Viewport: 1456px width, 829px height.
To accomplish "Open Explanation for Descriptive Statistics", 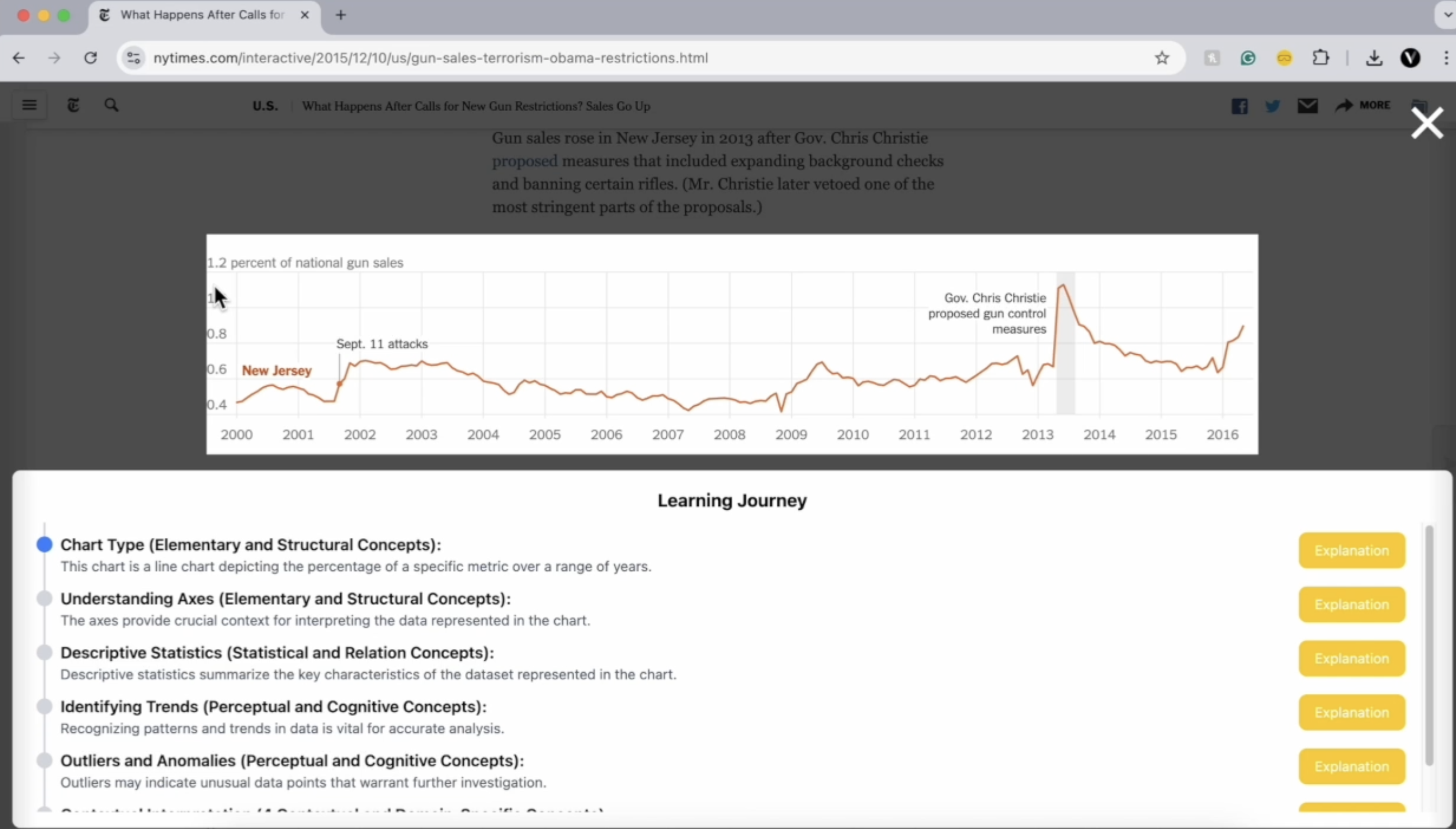I will tap(1351, 658).
